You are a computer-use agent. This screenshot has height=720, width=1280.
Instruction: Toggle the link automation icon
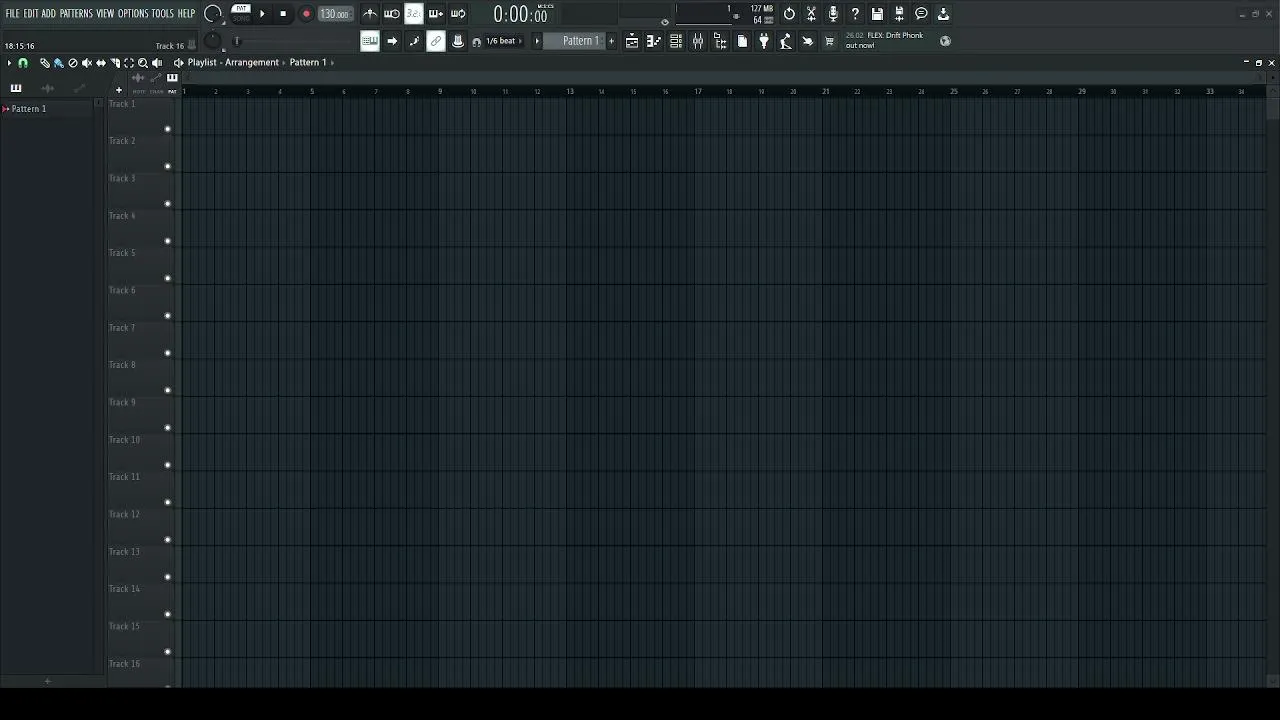(436, 41)
